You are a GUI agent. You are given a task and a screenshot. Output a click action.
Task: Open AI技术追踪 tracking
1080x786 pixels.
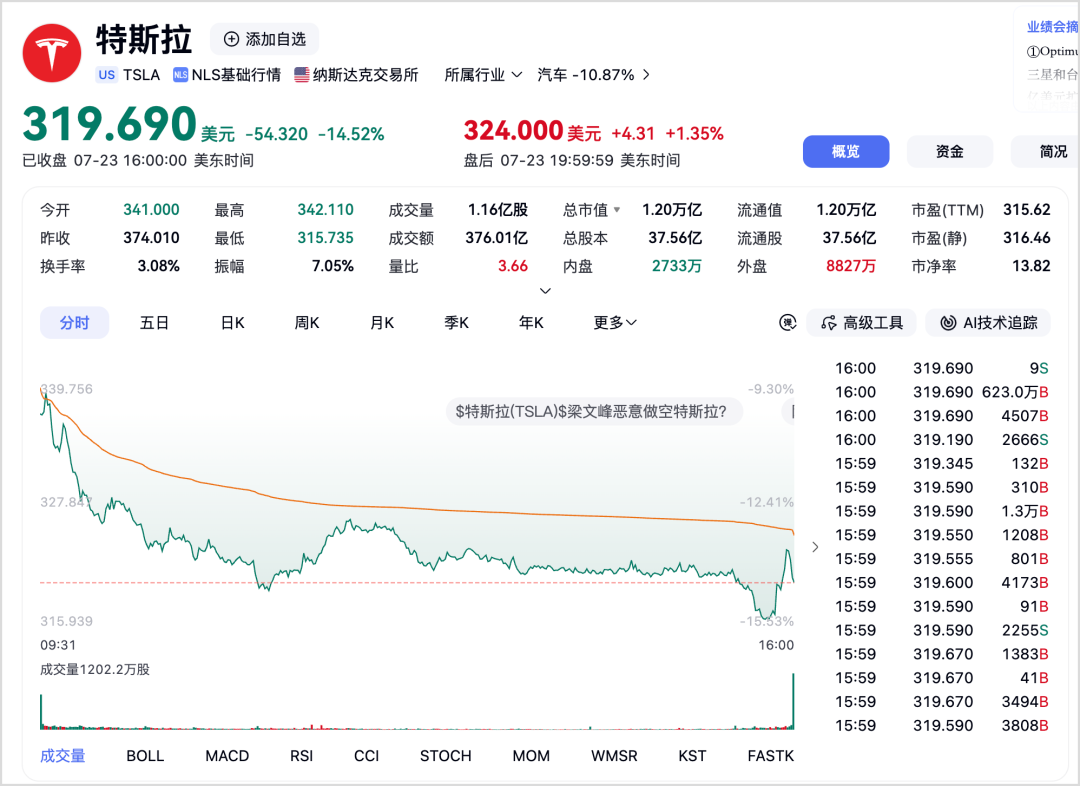[x=988, y=322]
